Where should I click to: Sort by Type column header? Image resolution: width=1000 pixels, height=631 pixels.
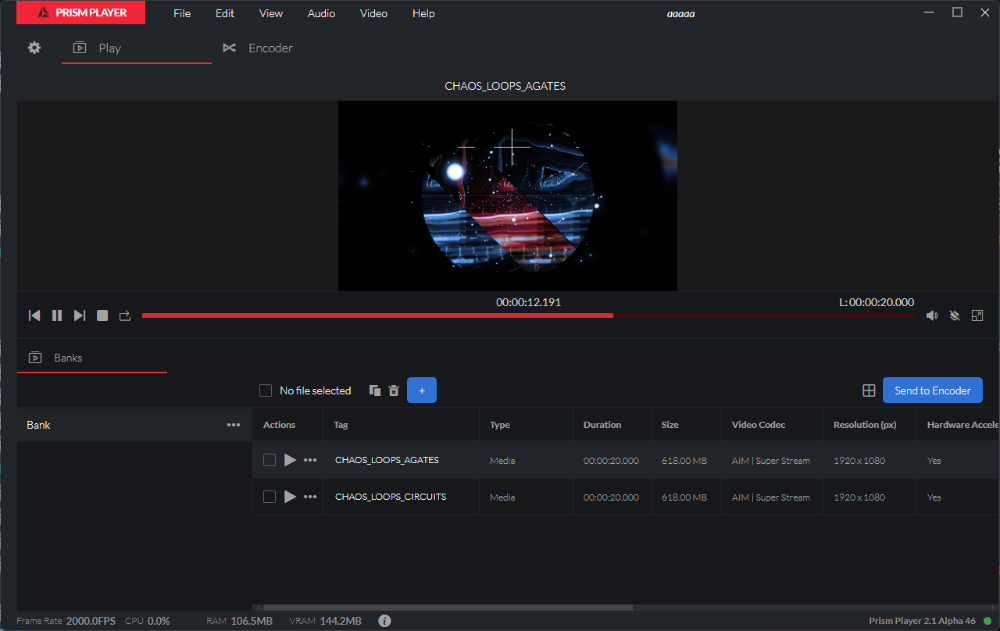click(x=500, y=425)
